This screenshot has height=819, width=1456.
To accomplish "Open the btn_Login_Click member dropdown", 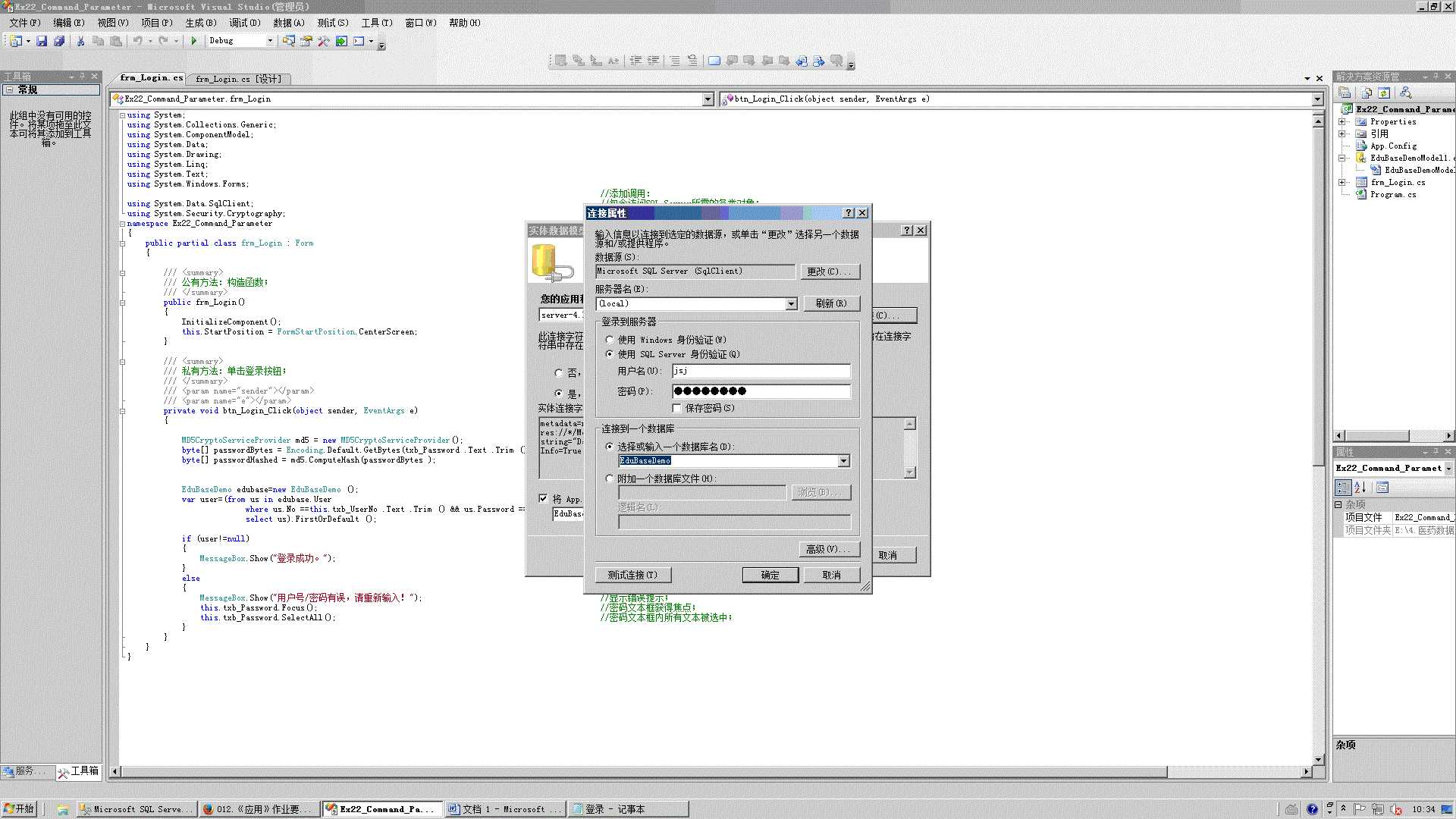I will 1317,99.
